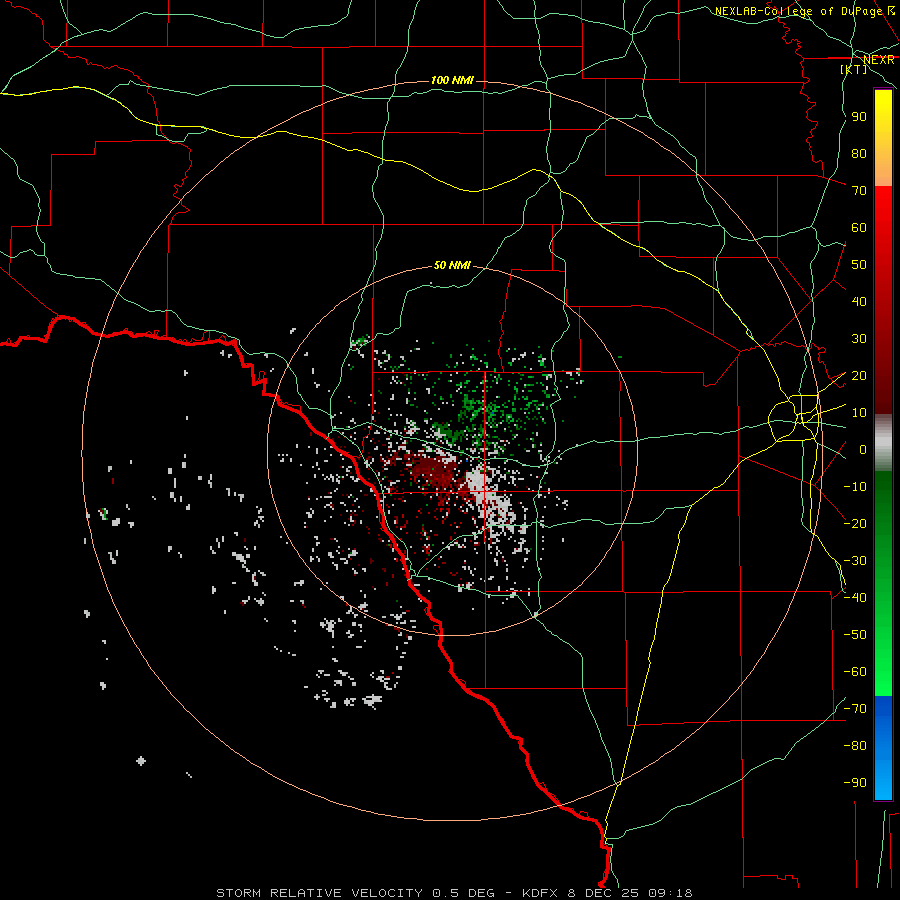Click the -20 scale value
This screenshot has height=900, width=900.
(x=855, y=524)
